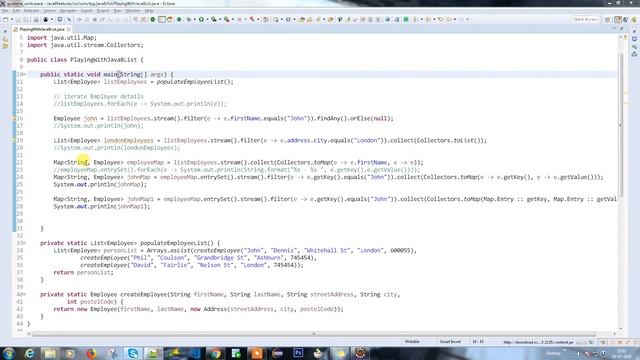Open the Source menu
The width and height of the screenshot is (640, 360).
coord(49,11)
